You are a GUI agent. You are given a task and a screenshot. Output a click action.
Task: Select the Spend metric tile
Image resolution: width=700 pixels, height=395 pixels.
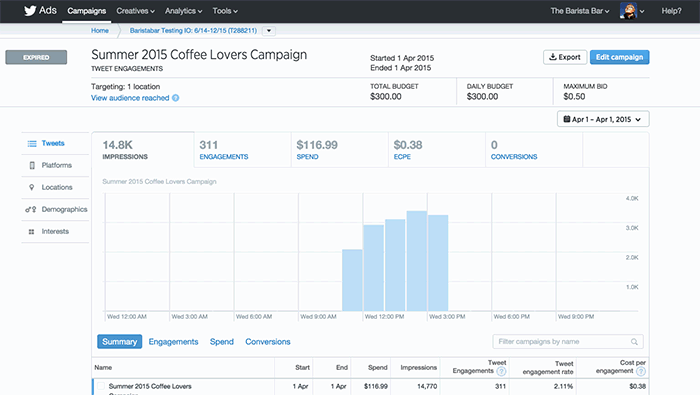(340, 150)
